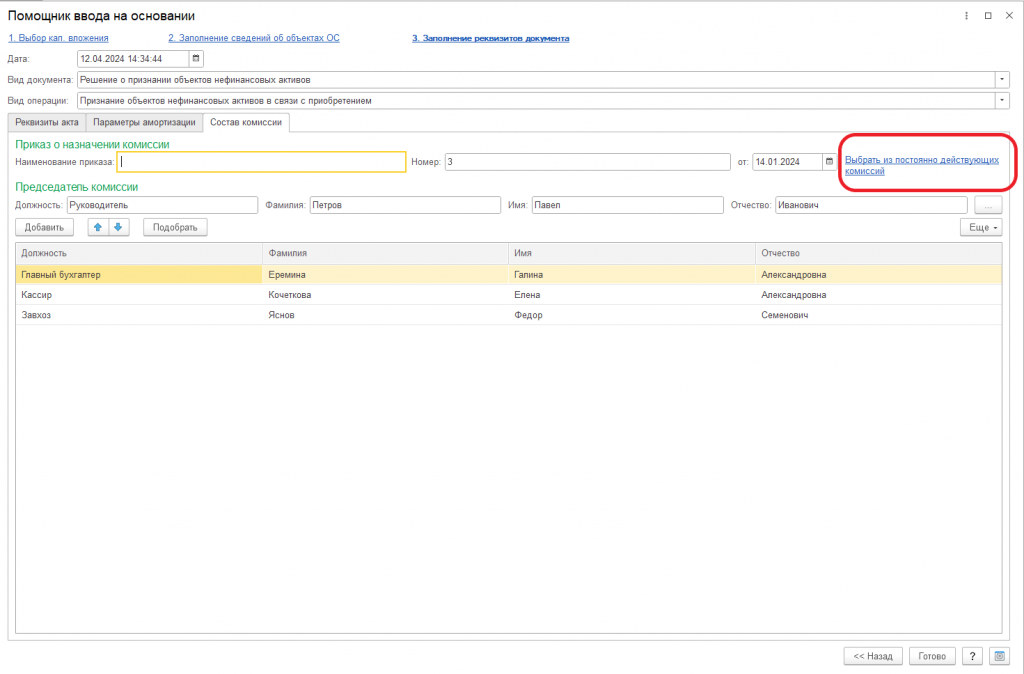Open help with the question mark button
The height and width of the screenshot is (674, 1024).
pos(972,656)
